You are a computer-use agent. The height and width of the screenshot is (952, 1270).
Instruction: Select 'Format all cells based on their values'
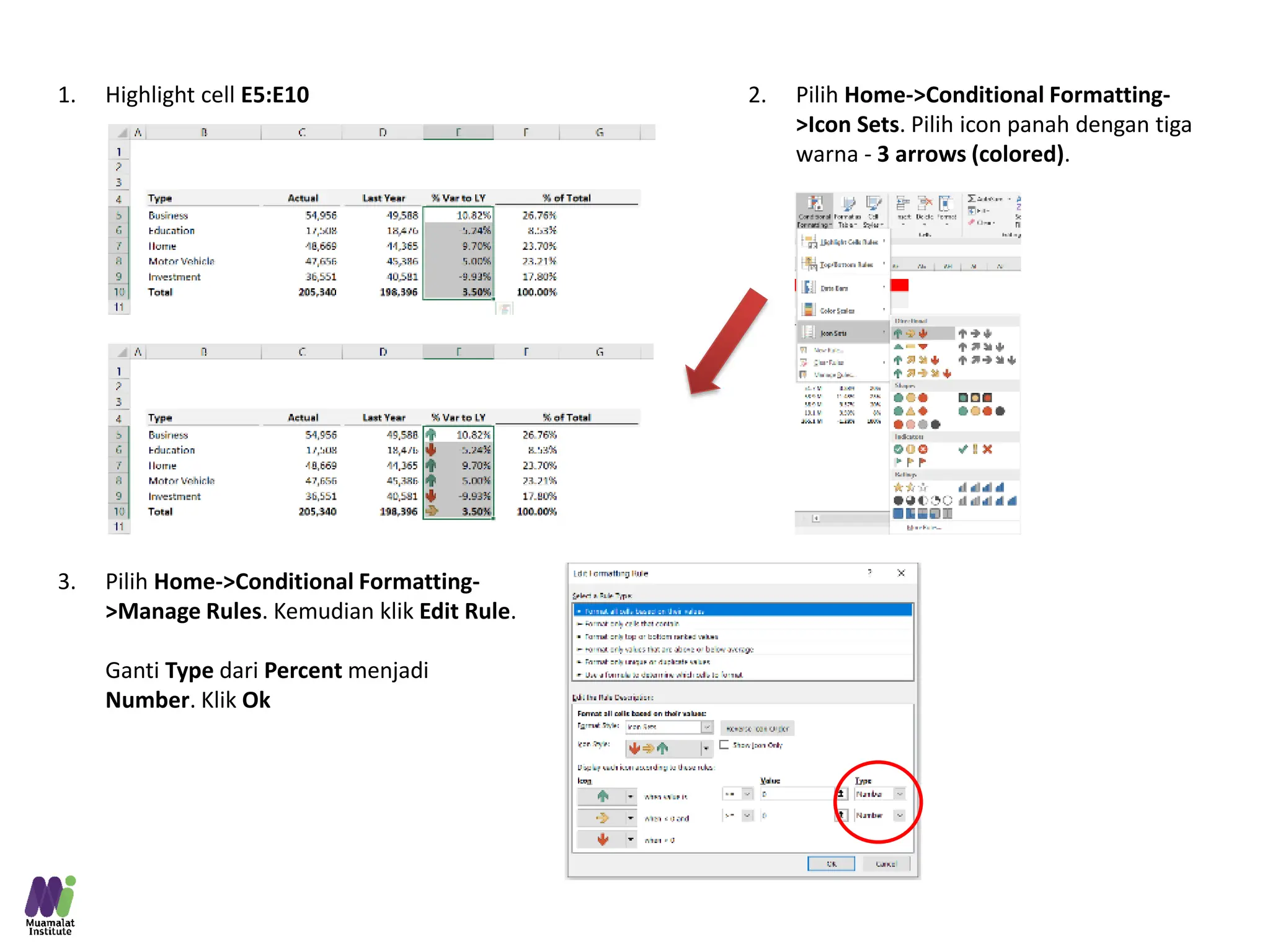point(743,610)
